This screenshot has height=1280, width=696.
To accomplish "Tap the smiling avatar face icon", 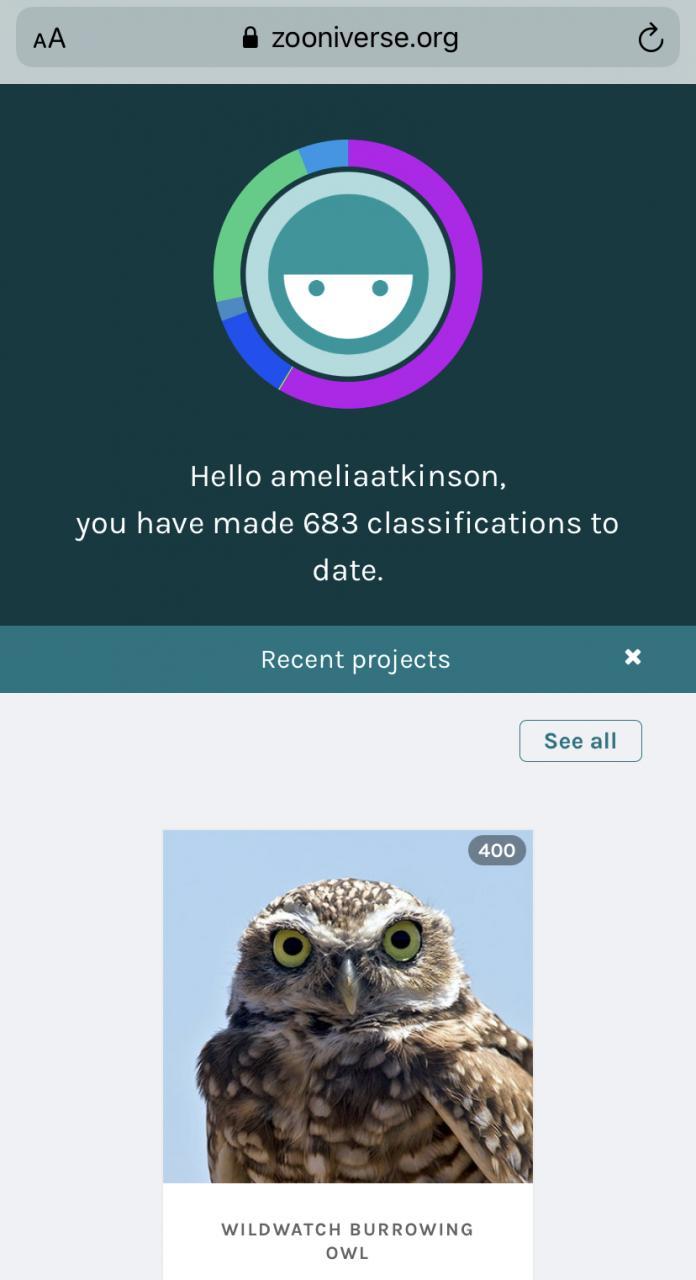I will (348, 274).
